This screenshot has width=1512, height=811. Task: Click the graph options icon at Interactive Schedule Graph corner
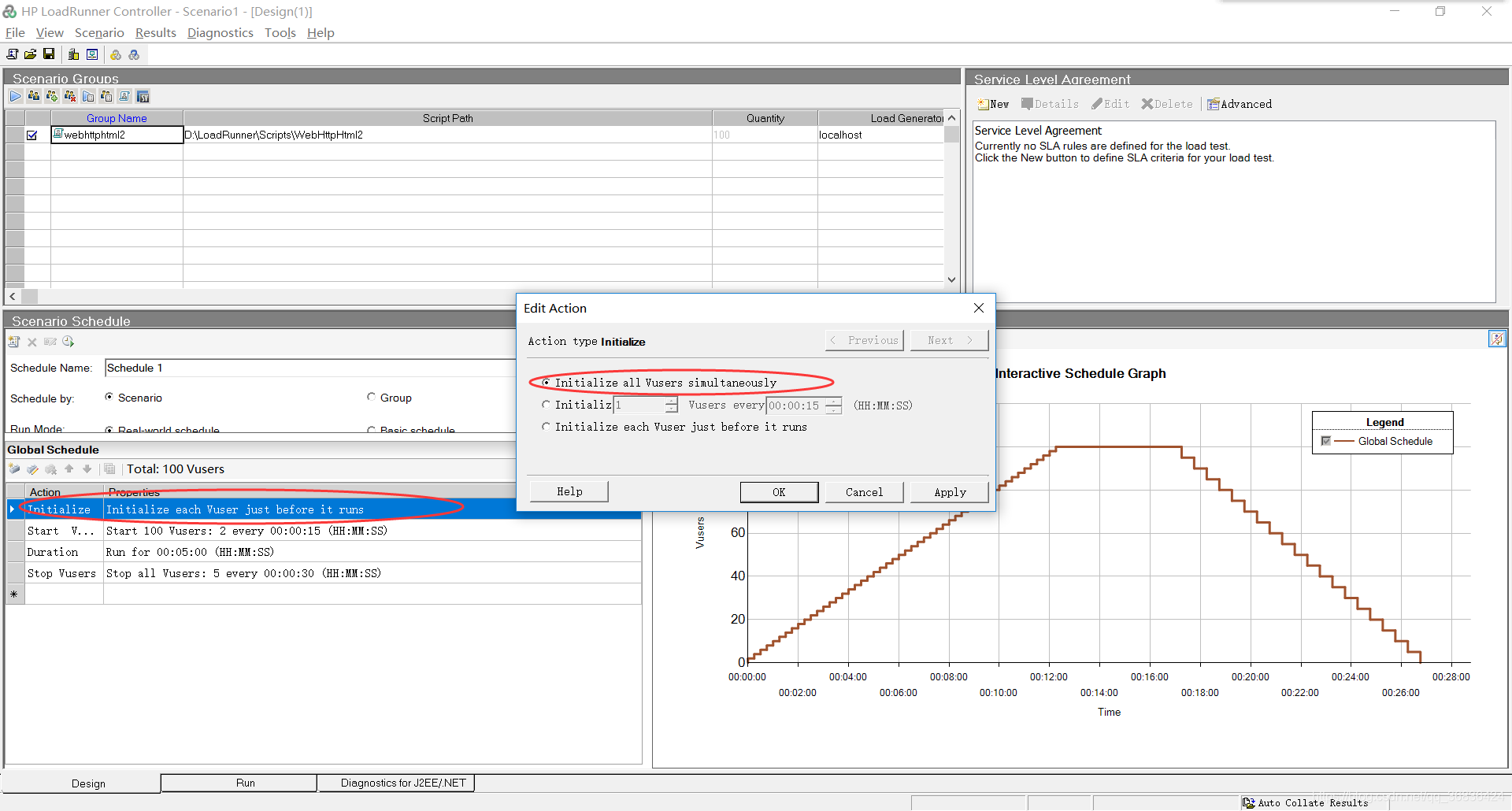(x=1497, y=339)
